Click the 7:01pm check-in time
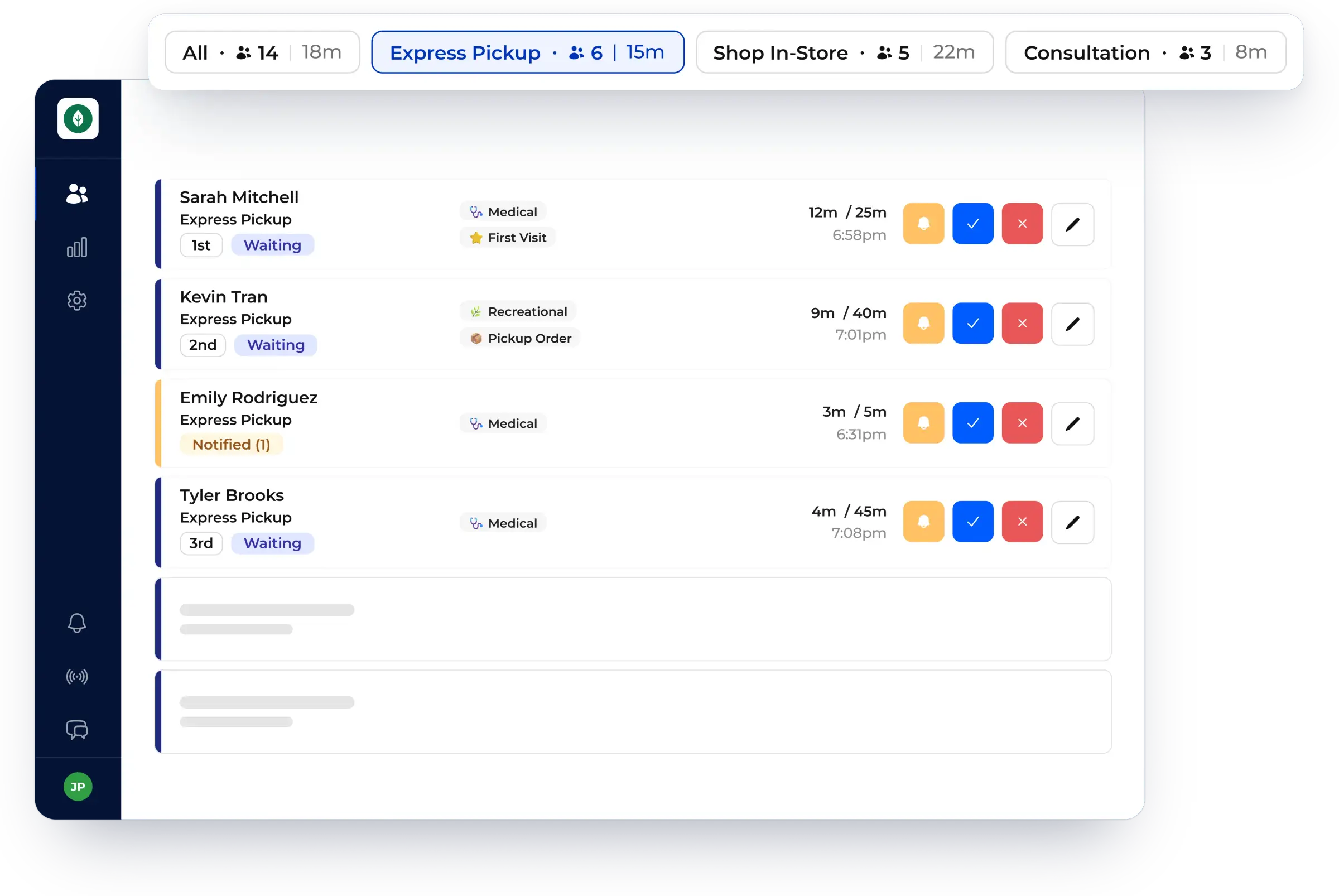The width and height of the screenshot is (1339, 896). 861,334
